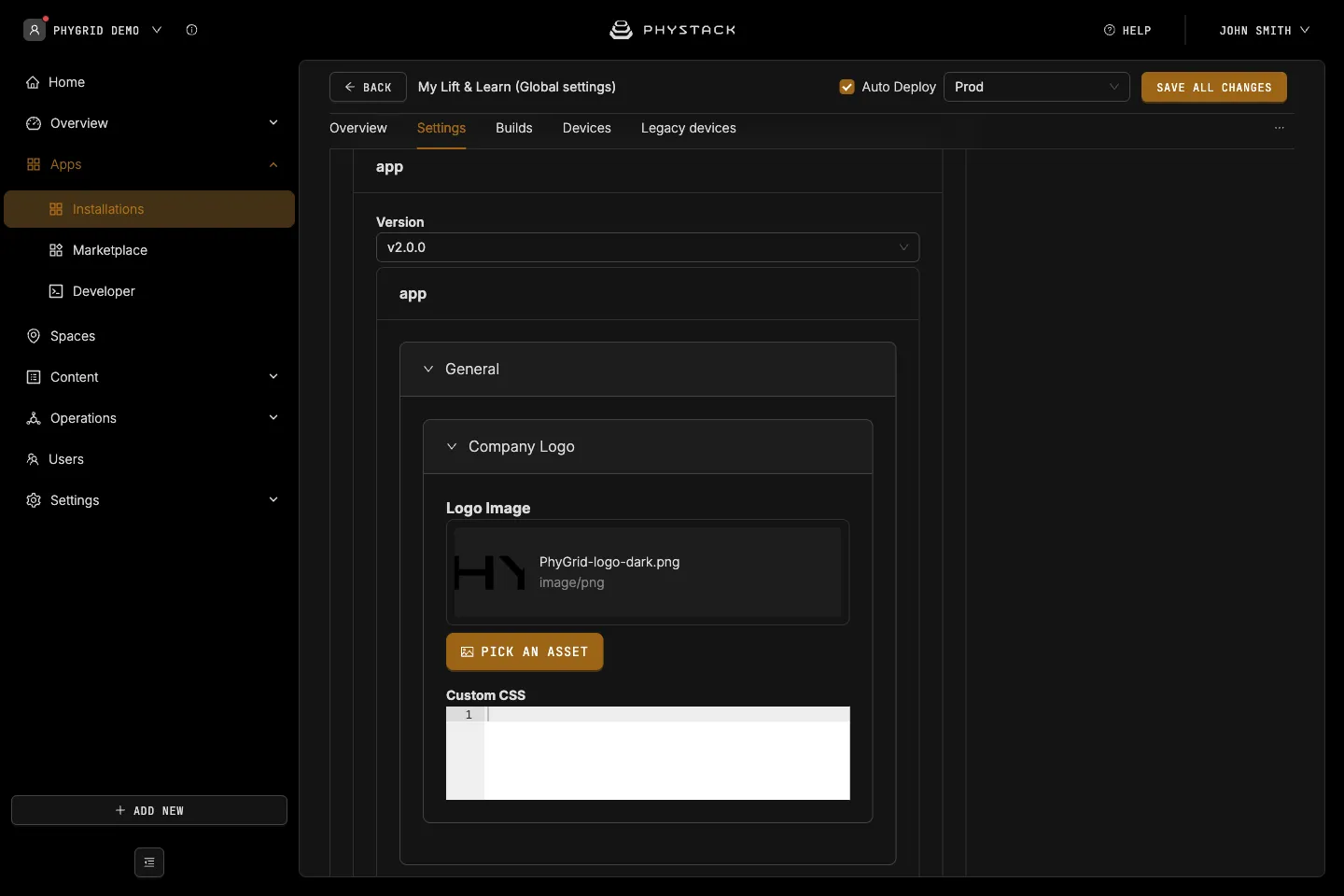Switch to the Builds tab
The height and width of the screenshot is (896, 1344).
(514, 128)
